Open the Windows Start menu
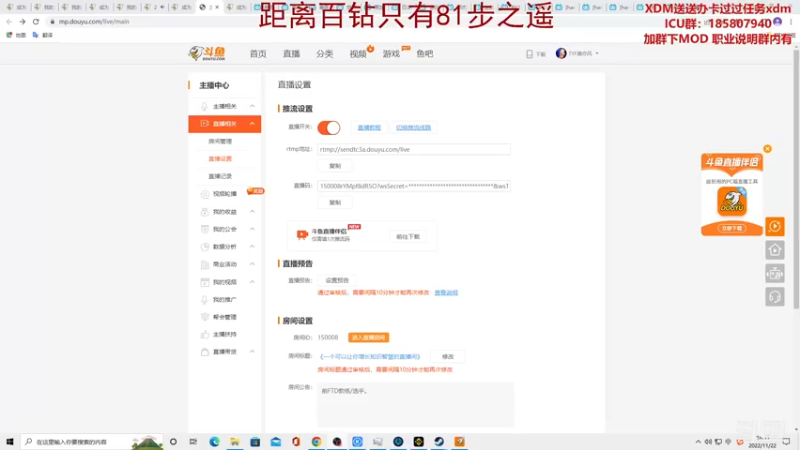 point(10,441)
